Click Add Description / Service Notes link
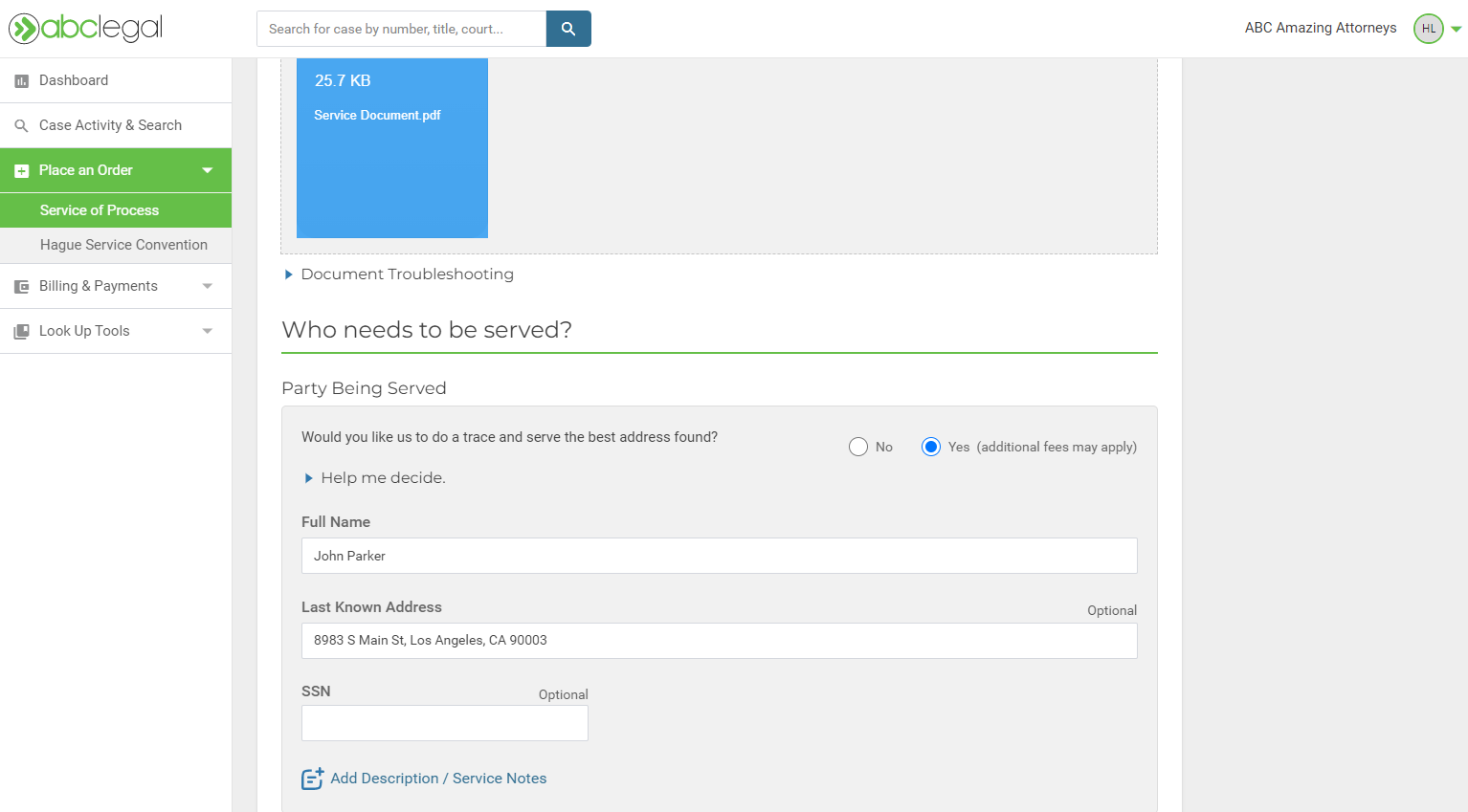 [438, 779]
